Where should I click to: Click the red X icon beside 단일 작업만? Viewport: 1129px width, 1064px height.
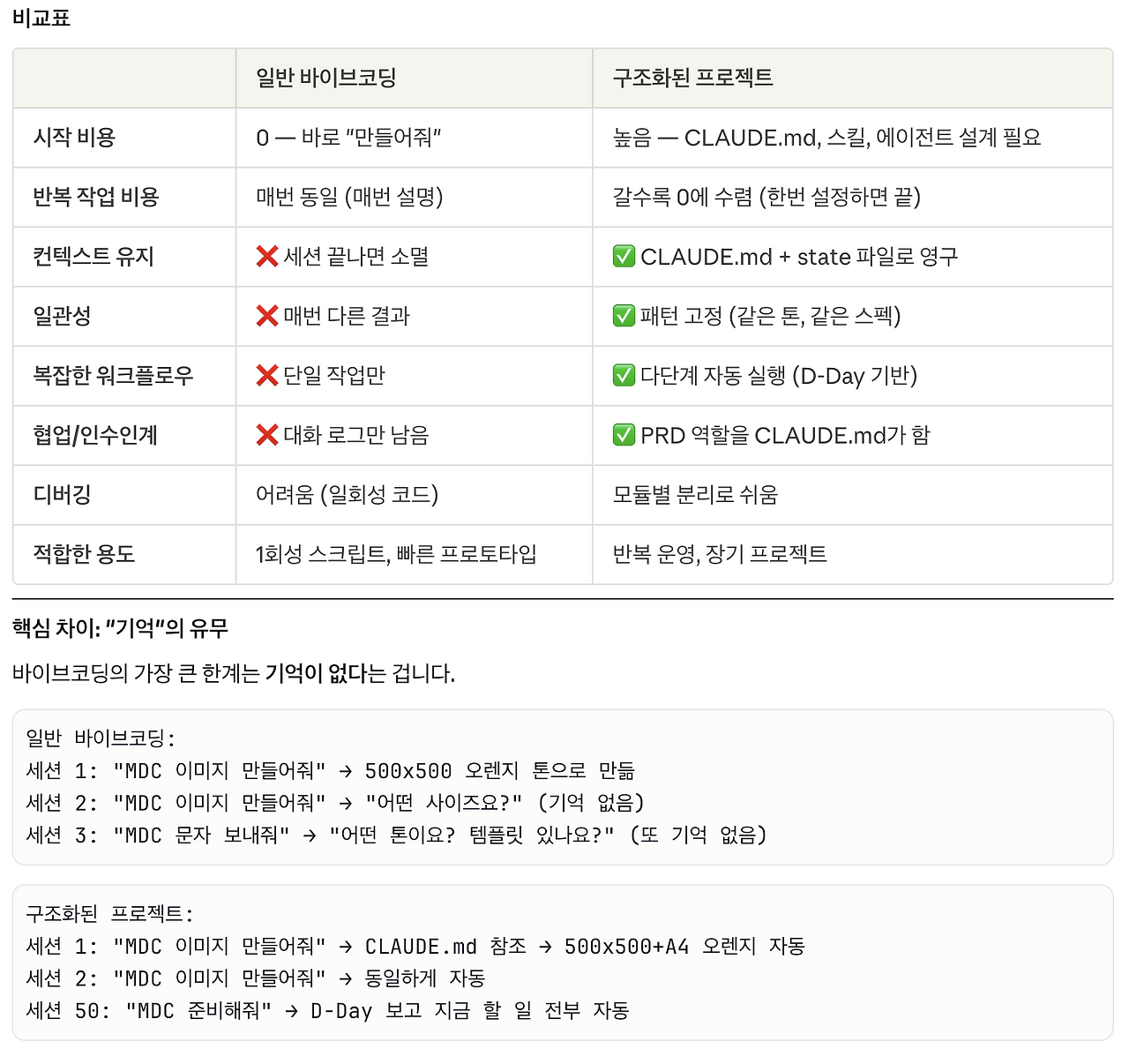tap(267, 376)
